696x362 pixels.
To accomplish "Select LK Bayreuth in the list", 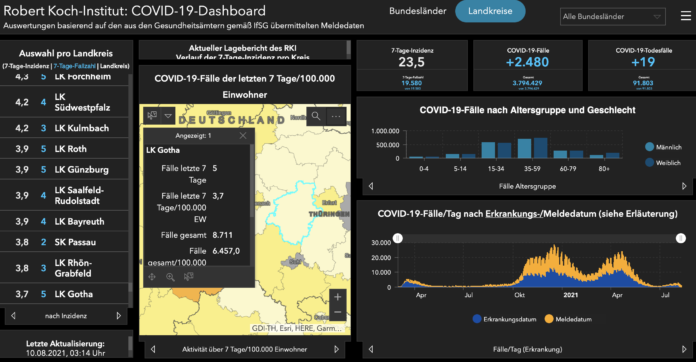I will [x=64, y=221].
